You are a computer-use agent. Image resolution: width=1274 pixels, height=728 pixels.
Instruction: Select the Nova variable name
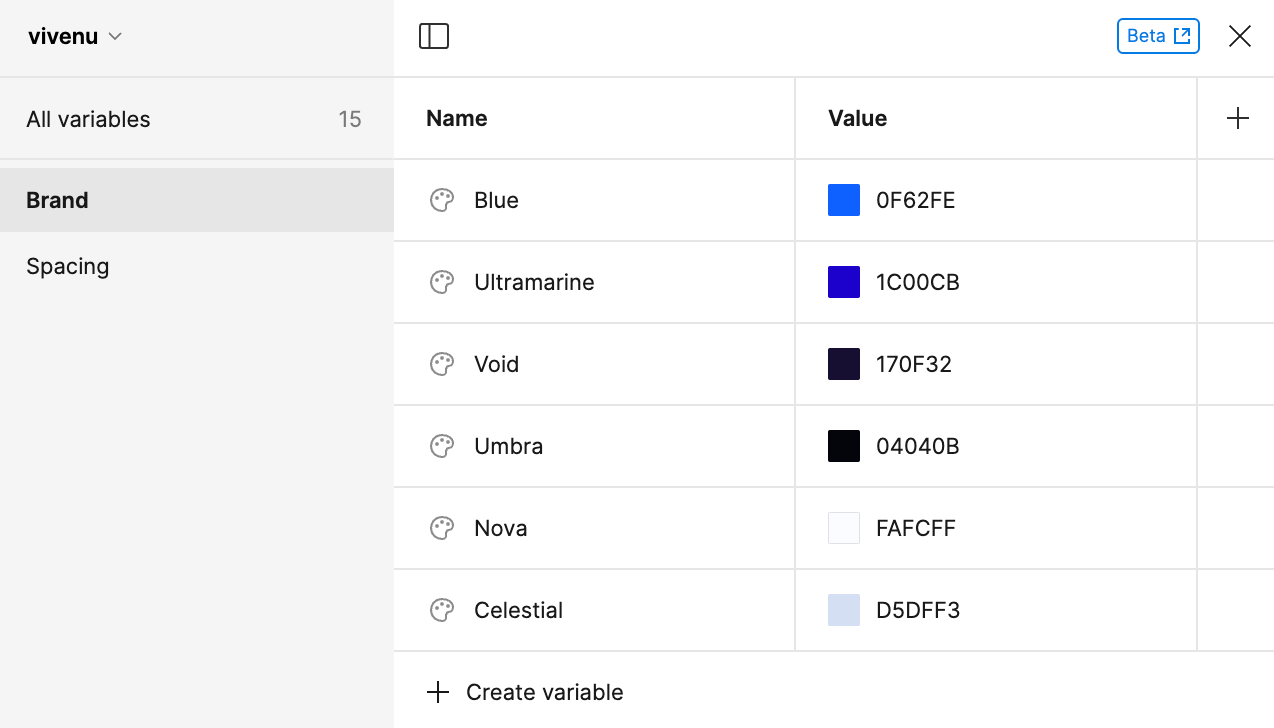pyautogui.click(x=501, y=528)
